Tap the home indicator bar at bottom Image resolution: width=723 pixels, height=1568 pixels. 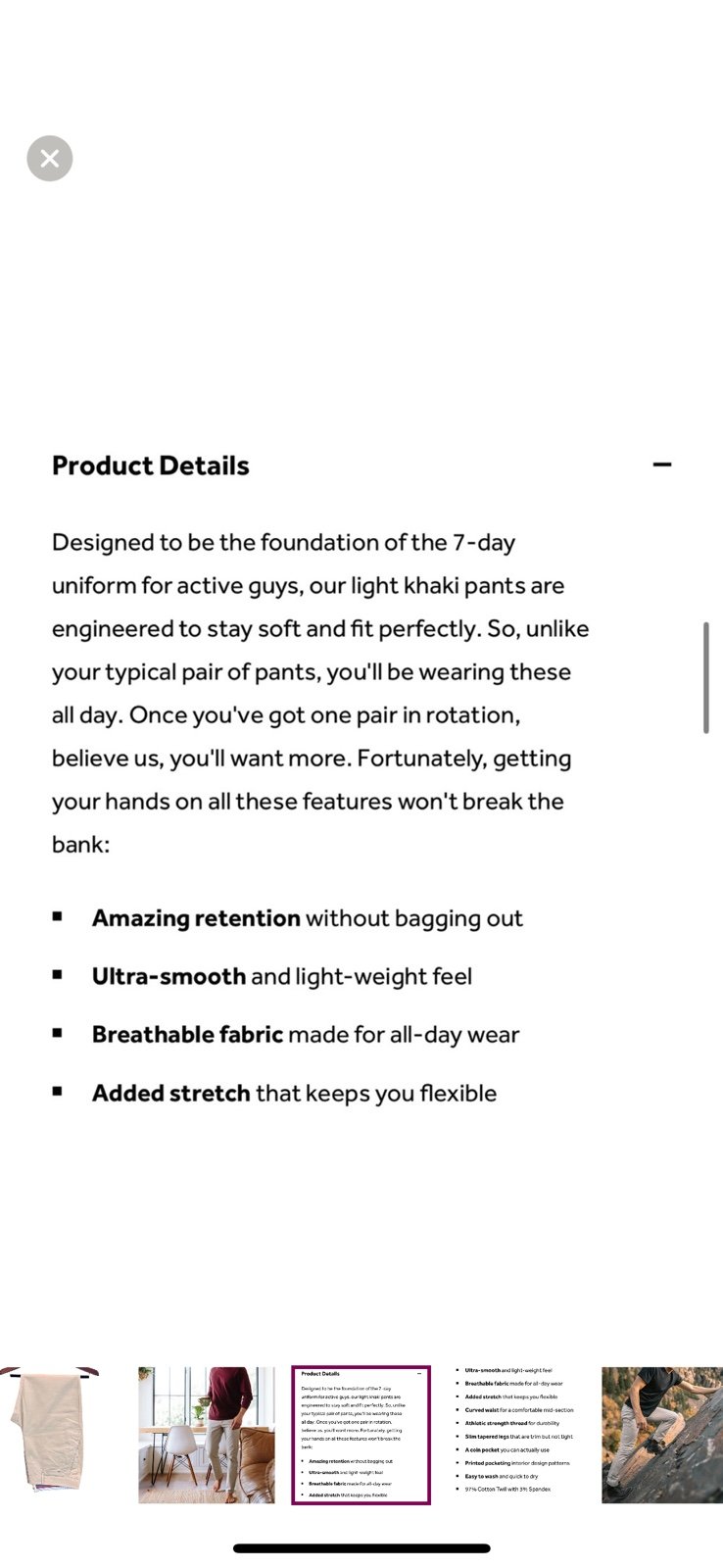tap(361, 1548)
